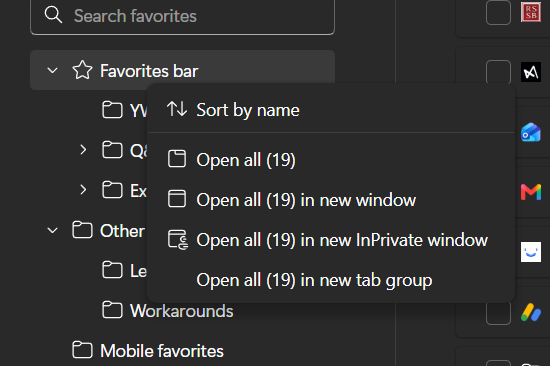Click the Google AdSense favicon
Screen dimensions: 550x366
[x=531, y=312]
